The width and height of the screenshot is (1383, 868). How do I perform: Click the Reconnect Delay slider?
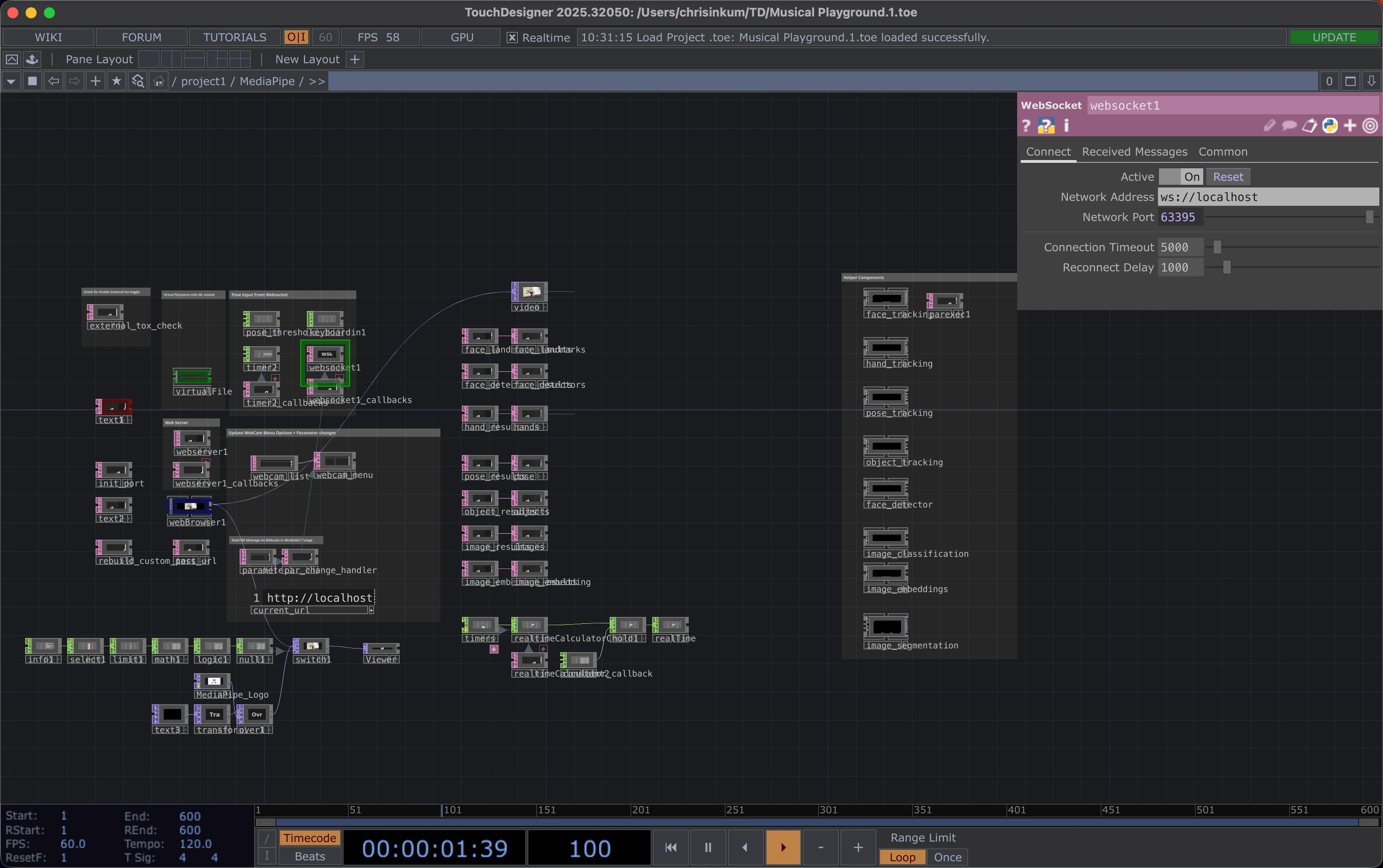1291,268
